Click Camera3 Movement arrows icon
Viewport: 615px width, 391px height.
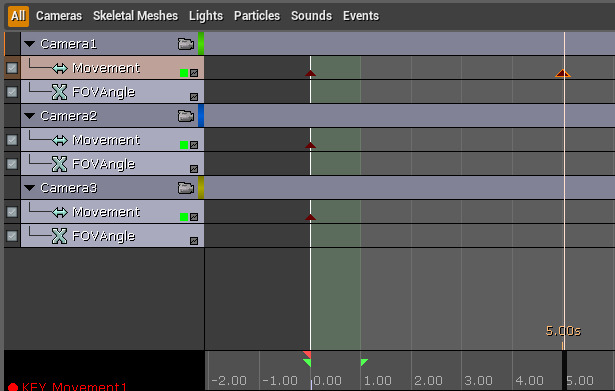tap(60, 213)
